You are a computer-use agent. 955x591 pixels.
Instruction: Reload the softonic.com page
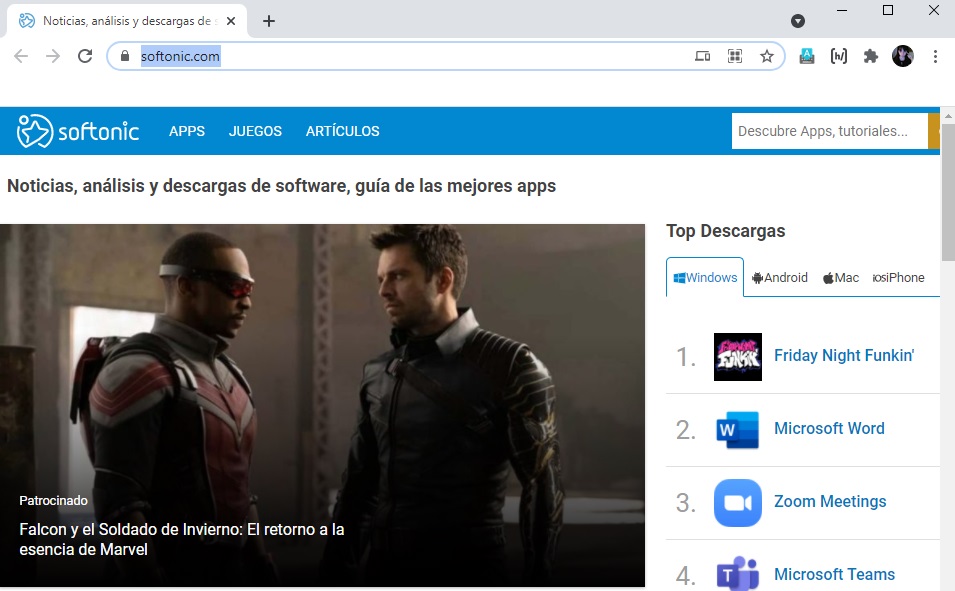(85, 56)
